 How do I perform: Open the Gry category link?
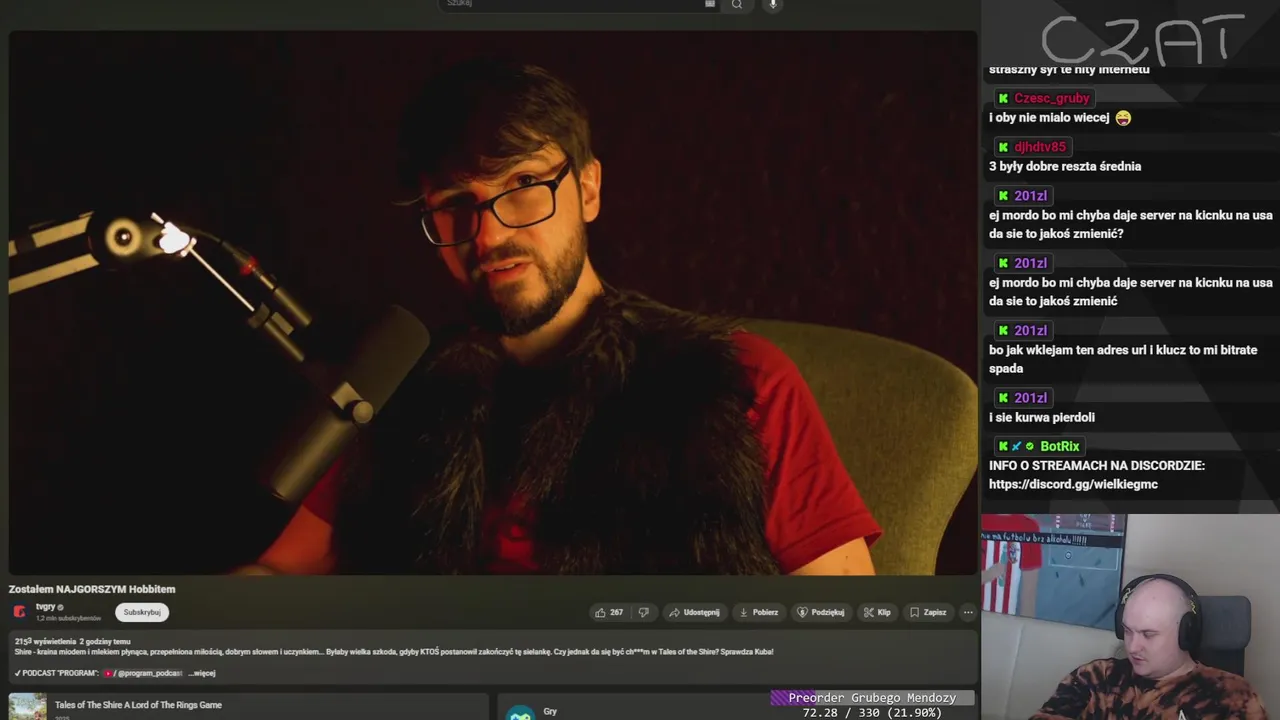pyautogui.click(x=550, y=711)
